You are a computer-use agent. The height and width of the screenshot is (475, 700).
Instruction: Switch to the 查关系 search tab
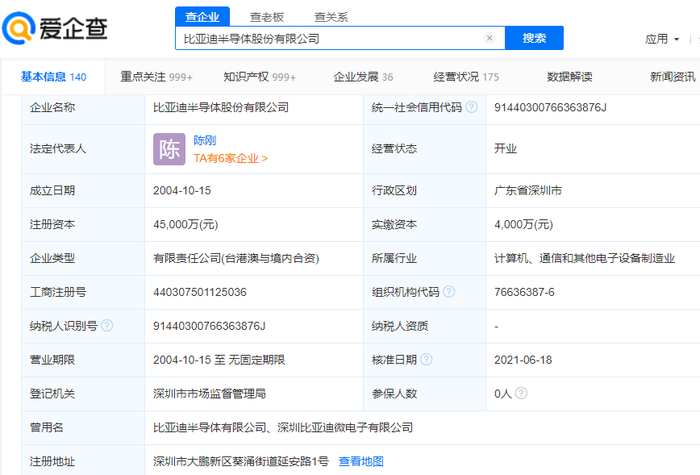tap(331, 17)
